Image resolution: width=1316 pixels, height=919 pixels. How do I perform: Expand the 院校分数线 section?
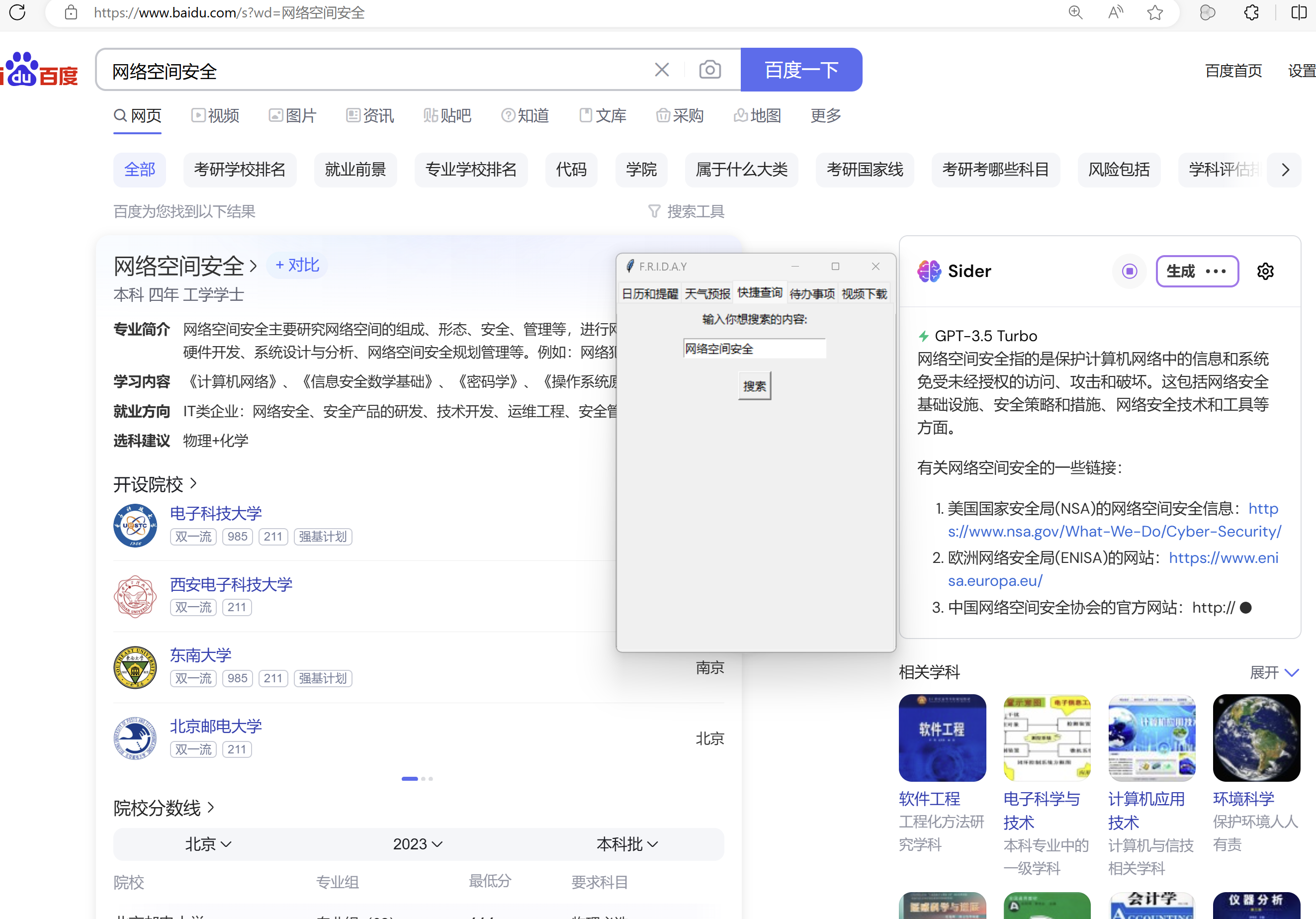point(164,809)
